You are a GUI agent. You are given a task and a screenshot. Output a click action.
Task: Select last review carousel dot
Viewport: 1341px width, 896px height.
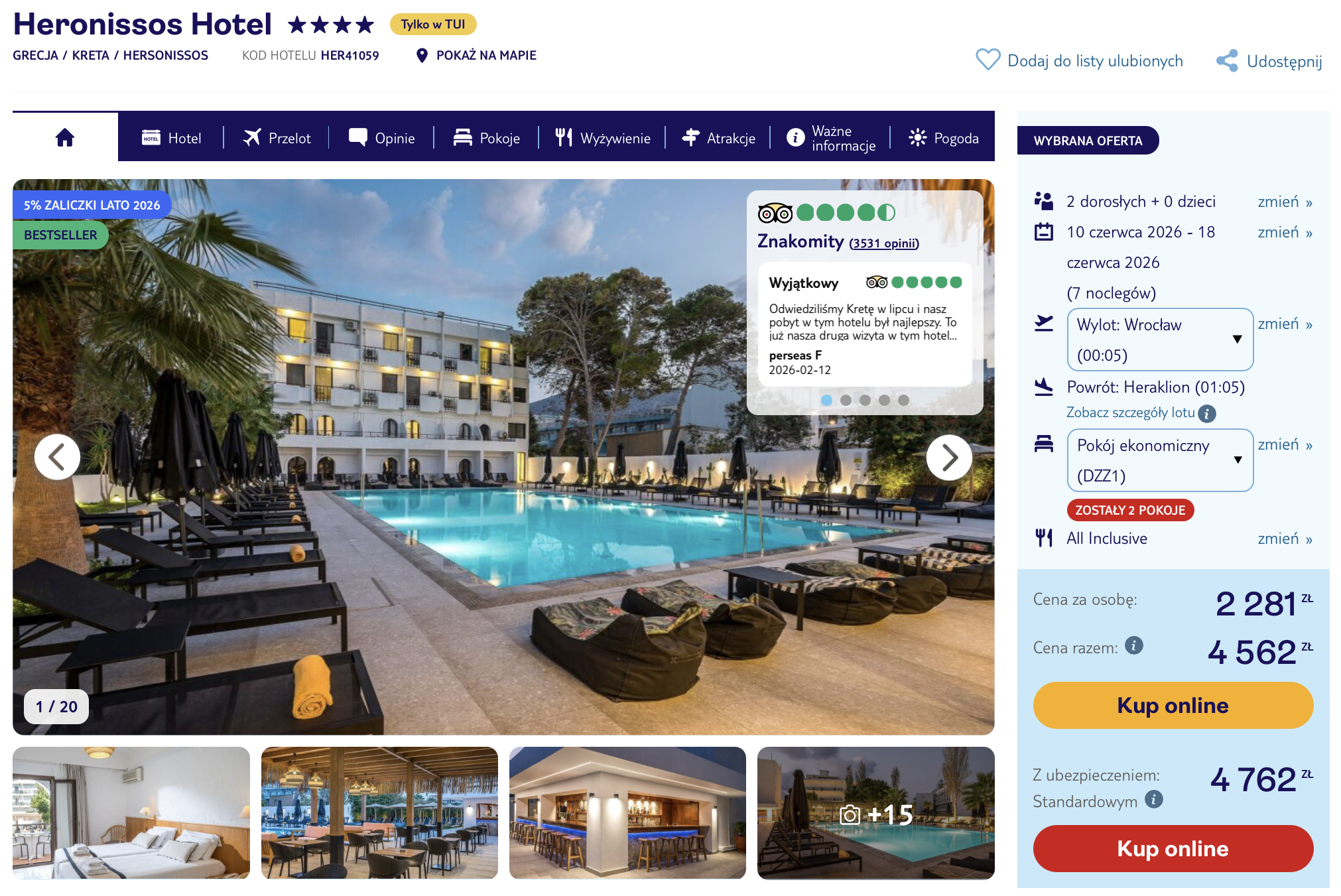pos(903,400)
